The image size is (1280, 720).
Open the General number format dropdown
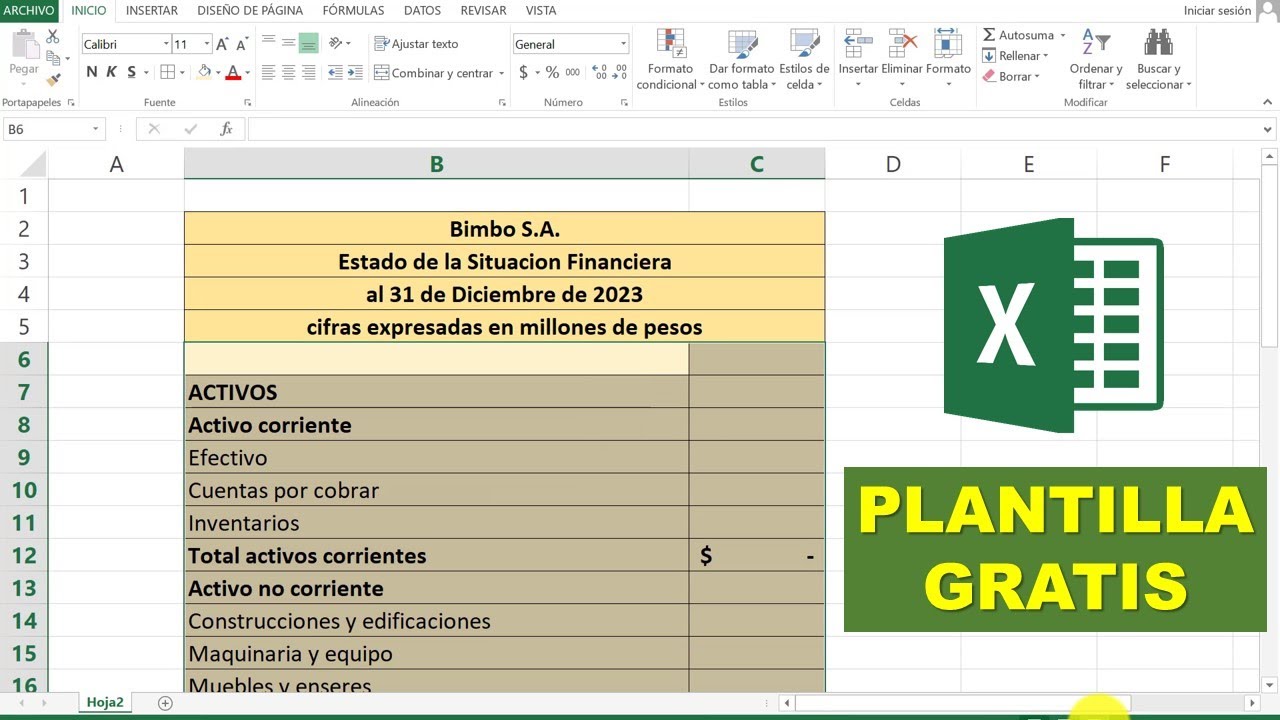pos(623,44)
